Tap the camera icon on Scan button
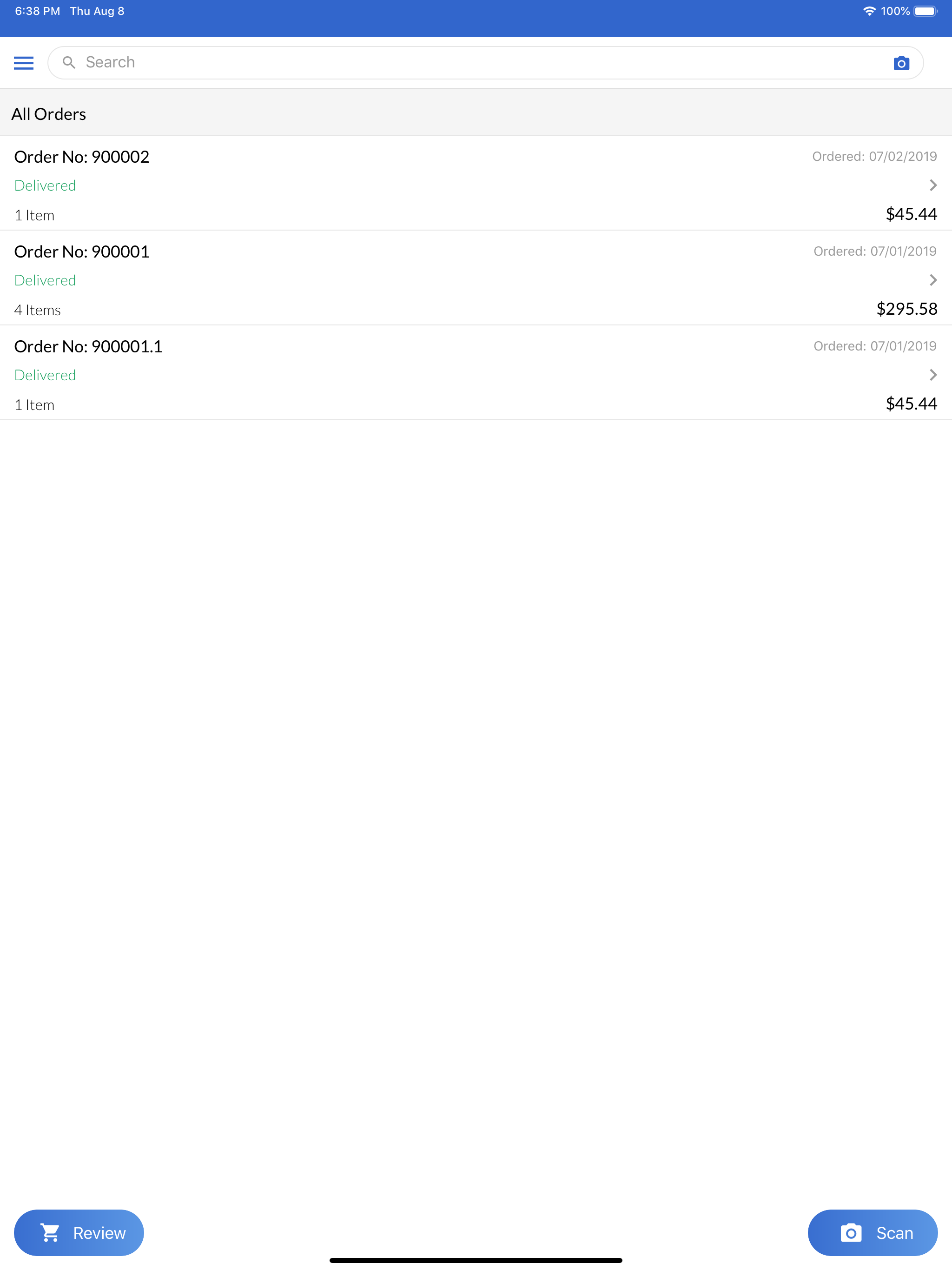 pos(850,1232)
